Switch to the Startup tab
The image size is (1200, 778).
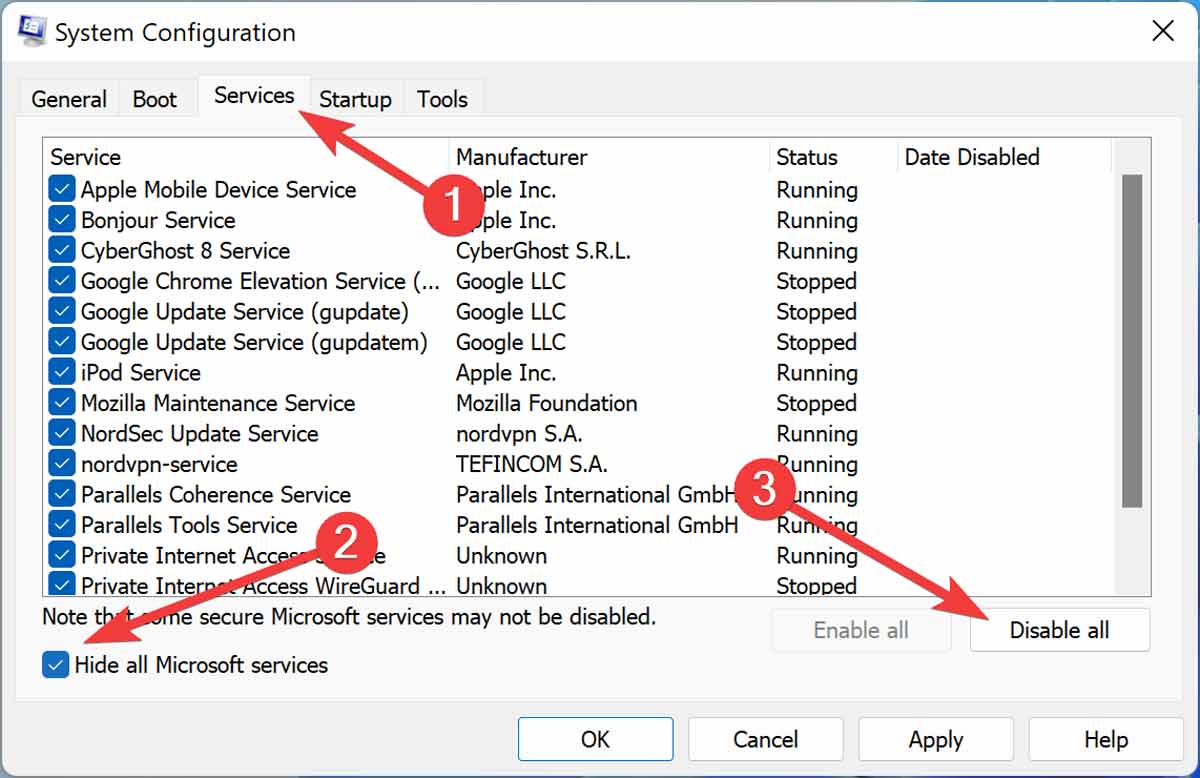pyautogui.click(x=355, y=98)
